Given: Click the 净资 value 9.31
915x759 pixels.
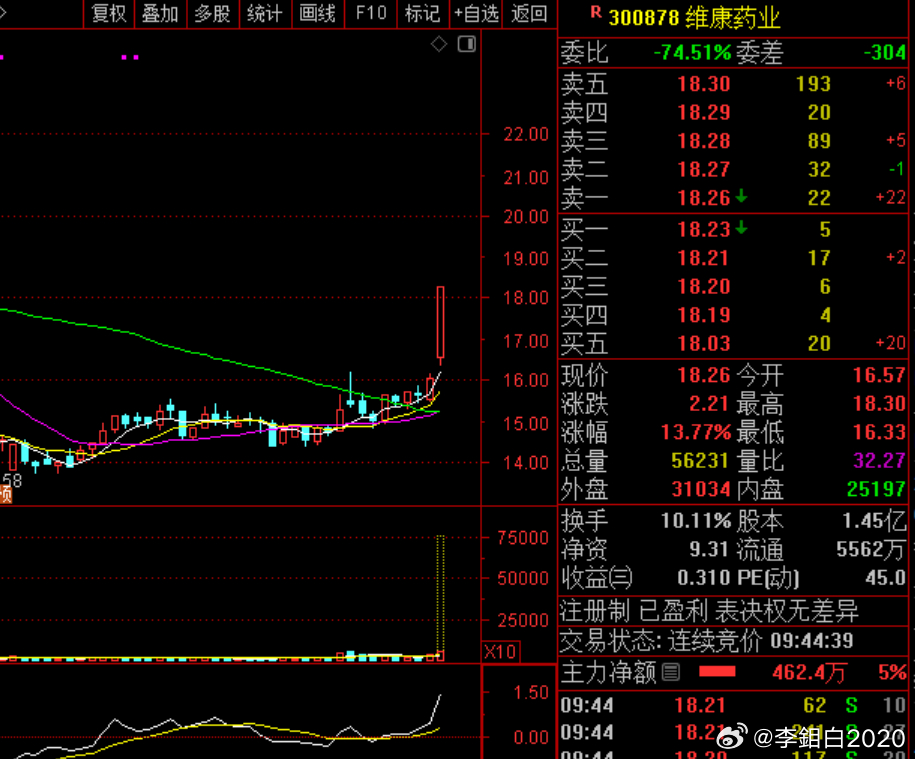Looking at the screenshot, I should pyautogui.click(x=708, y=550).
